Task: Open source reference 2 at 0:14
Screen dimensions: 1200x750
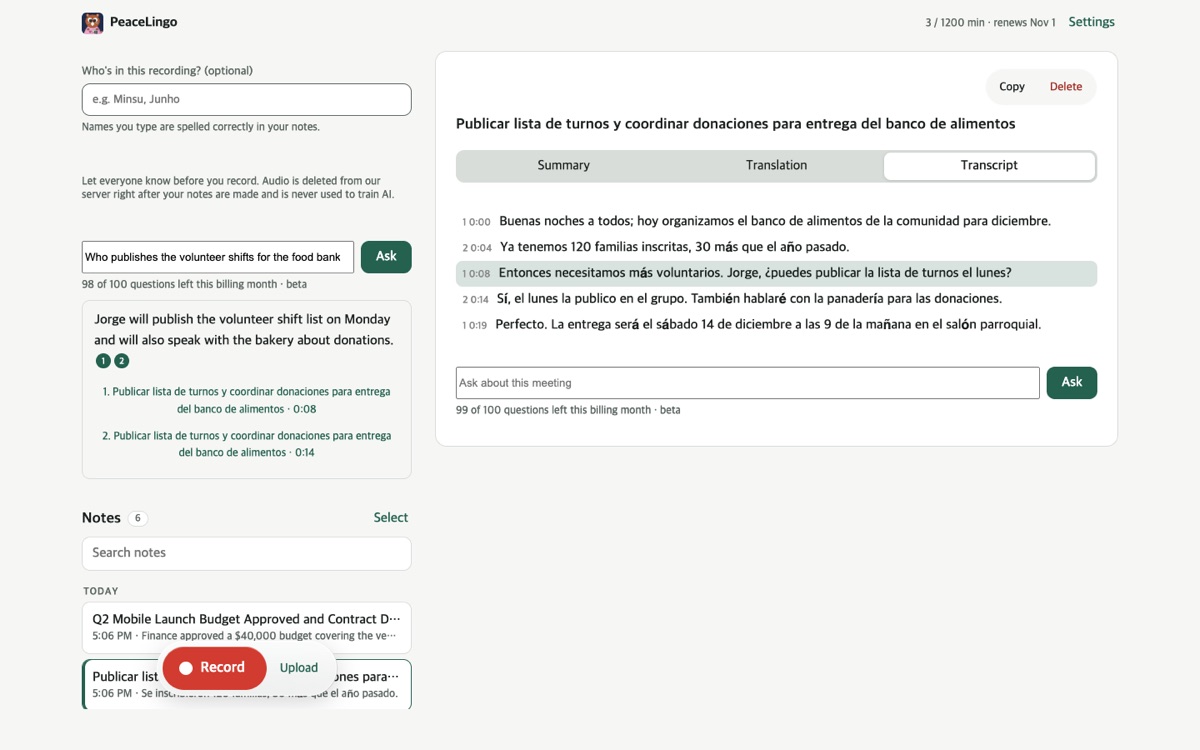Action: (246, 444)
